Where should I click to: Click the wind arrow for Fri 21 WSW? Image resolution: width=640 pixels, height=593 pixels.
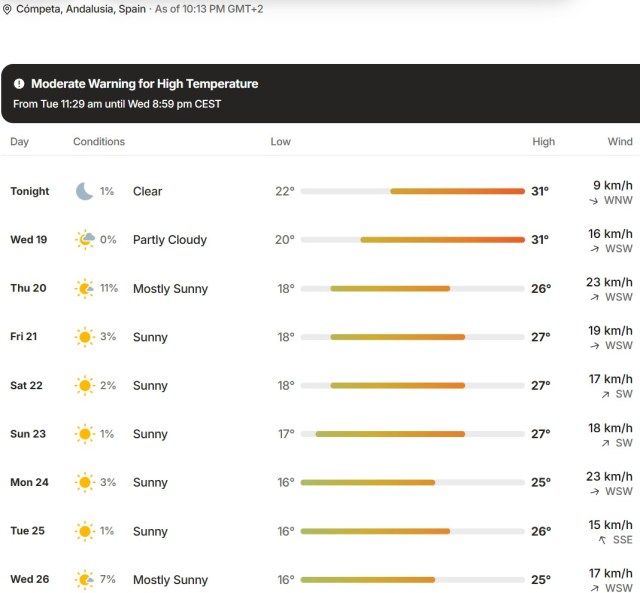point(595,346)
